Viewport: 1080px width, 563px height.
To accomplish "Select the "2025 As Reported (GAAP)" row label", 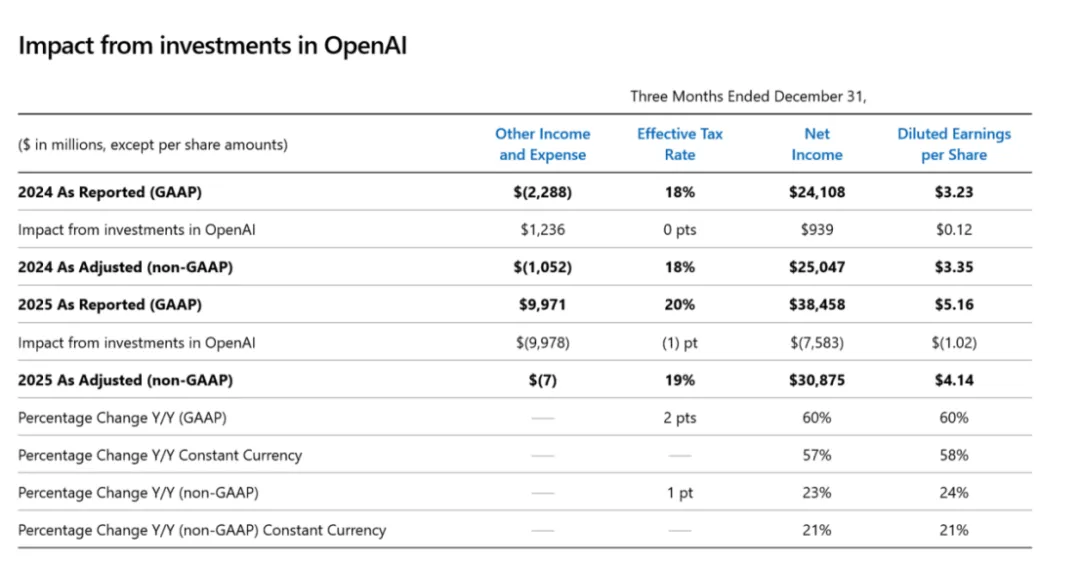I will point(117,305).
